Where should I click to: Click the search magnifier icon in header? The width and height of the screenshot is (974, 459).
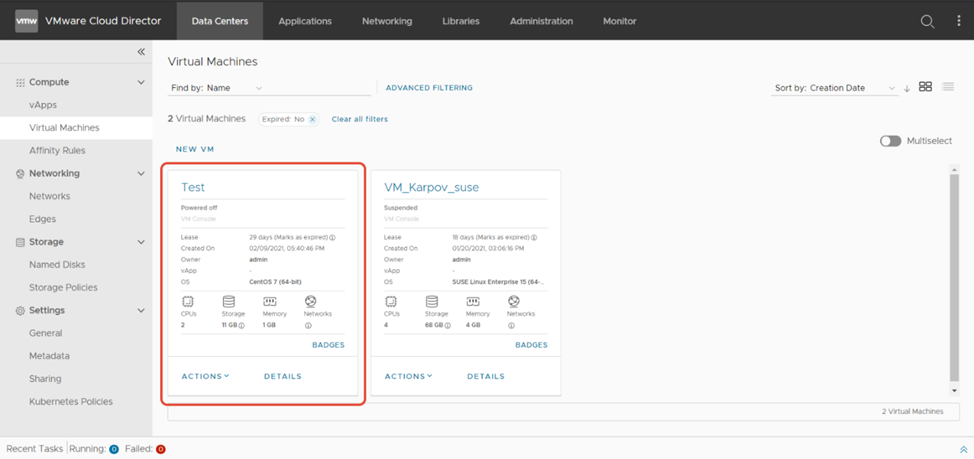[927, 21]
